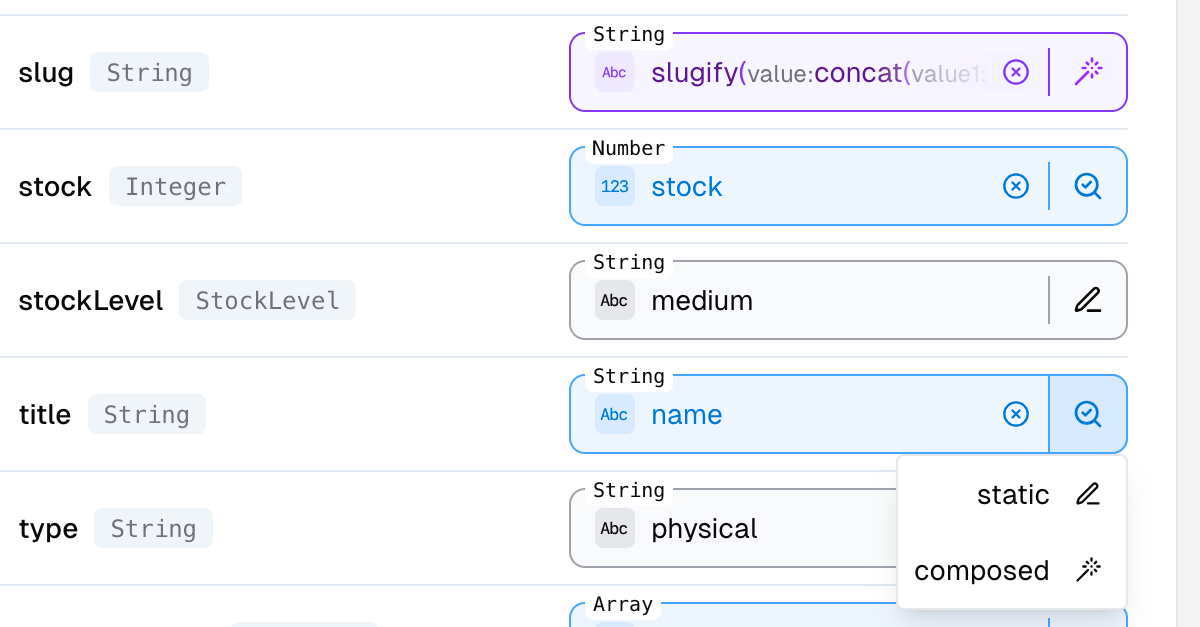Remove the name mapping from title
Viewport: 1200px width, 627px height.
pos(1015,414)
